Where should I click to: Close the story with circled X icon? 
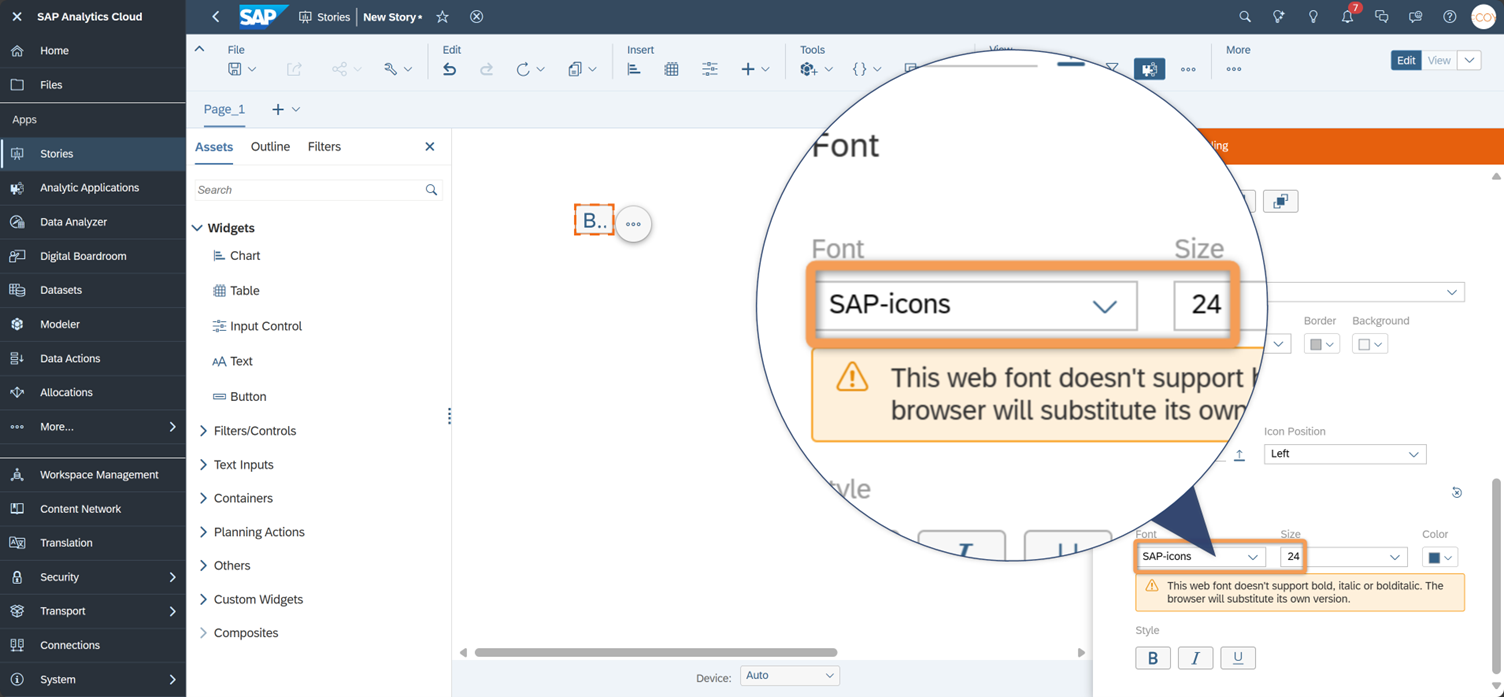coord(477,17)
